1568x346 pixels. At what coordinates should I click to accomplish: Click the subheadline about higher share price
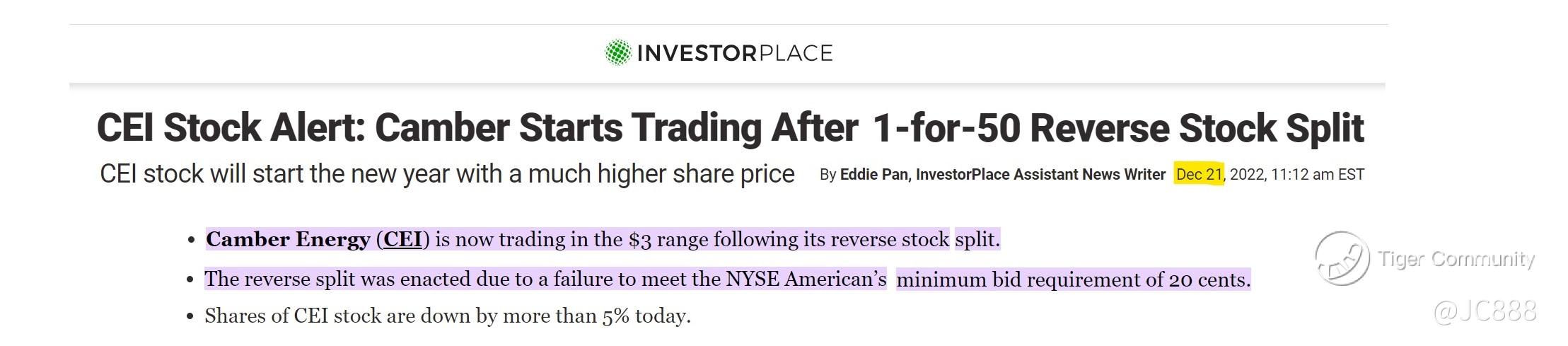point(447,174)
